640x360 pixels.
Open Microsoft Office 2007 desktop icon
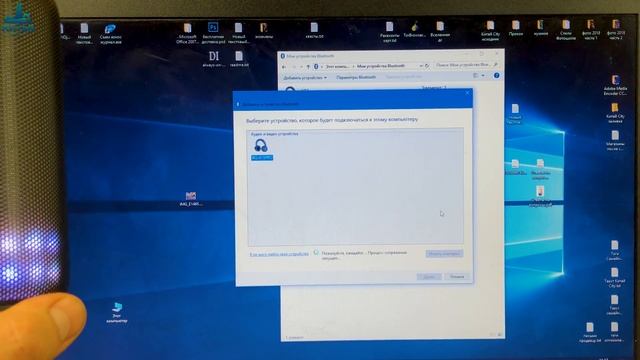tap(187, 33)
